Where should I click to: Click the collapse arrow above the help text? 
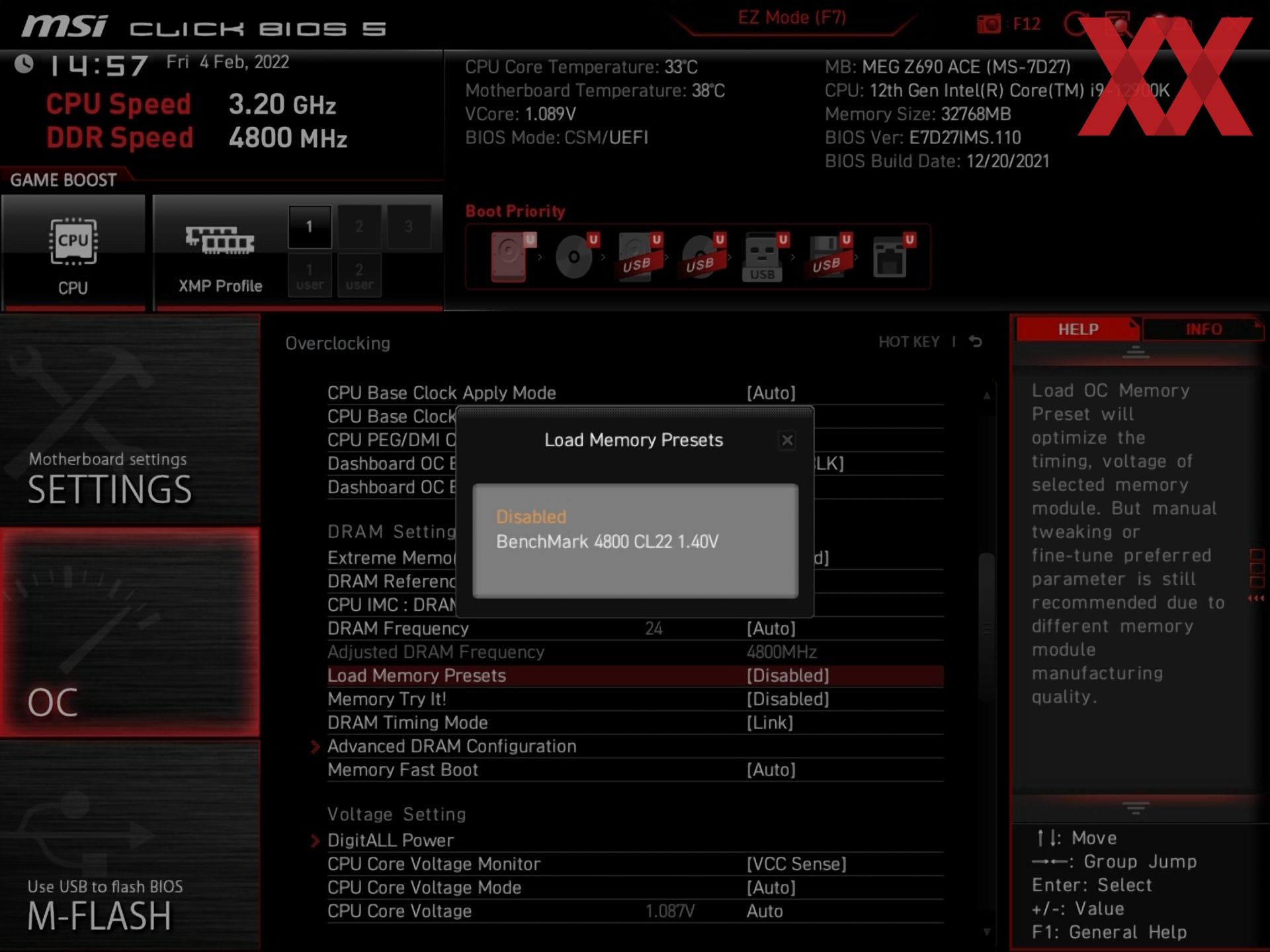coord(1136,352)
